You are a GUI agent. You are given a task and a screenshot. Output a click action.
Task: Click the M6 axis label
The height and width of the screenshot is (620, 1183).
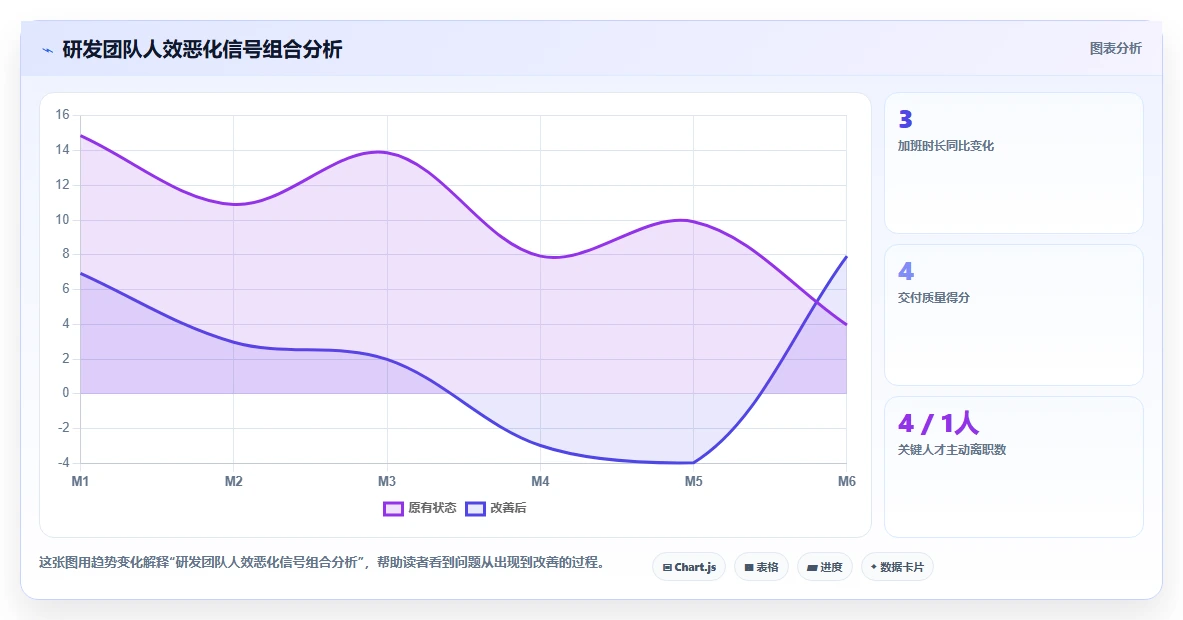coord(847,481)
